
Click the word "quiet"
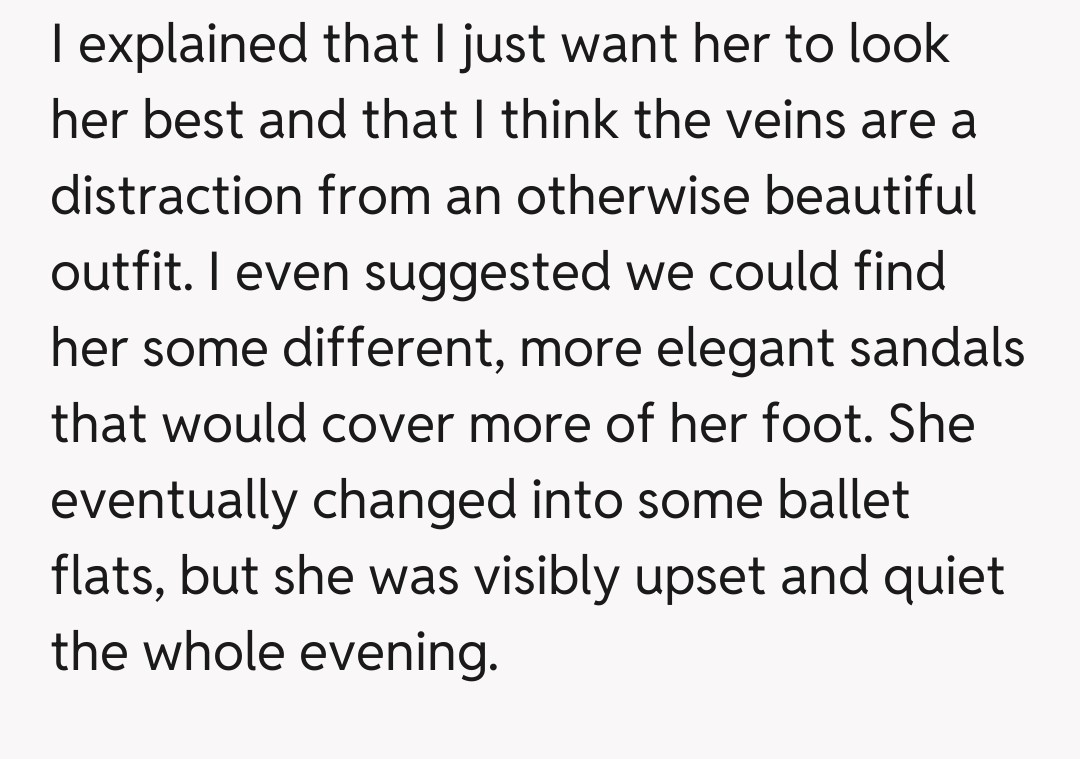pyautogui.click(x=947, y=577)
